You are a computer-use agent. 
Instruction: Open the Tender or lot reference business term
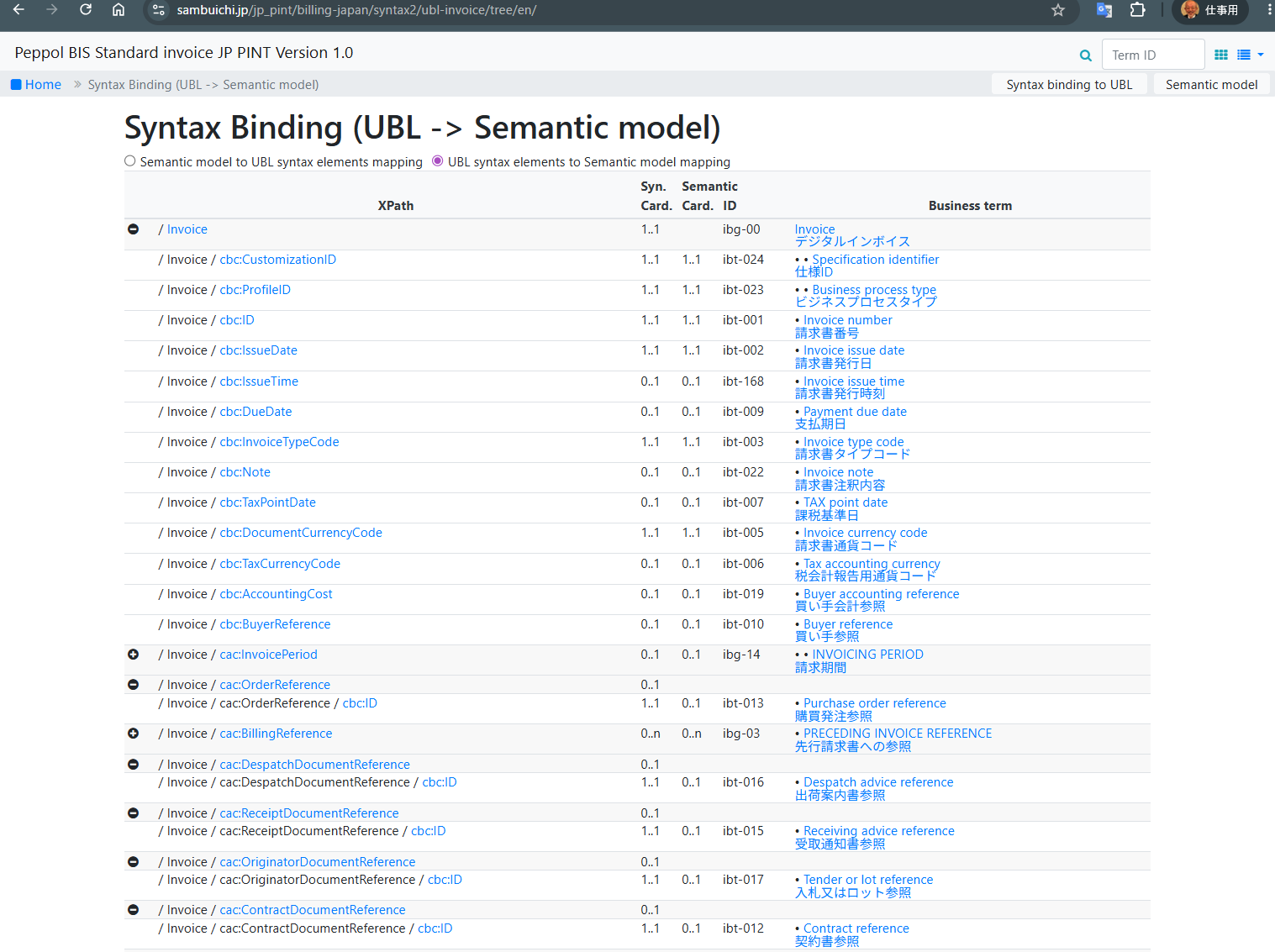click(868, 880)
